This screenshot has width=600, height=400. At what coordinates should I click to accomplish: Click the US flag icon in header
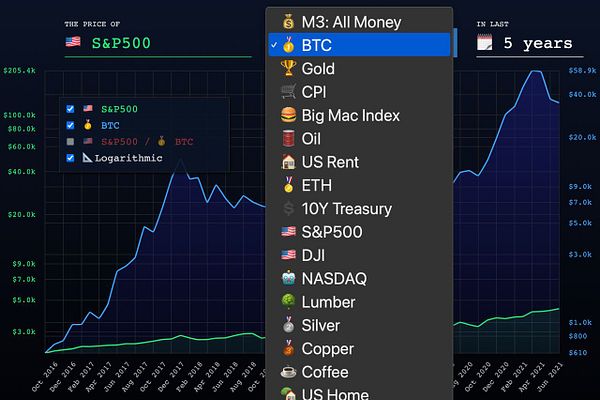[73, 42]
